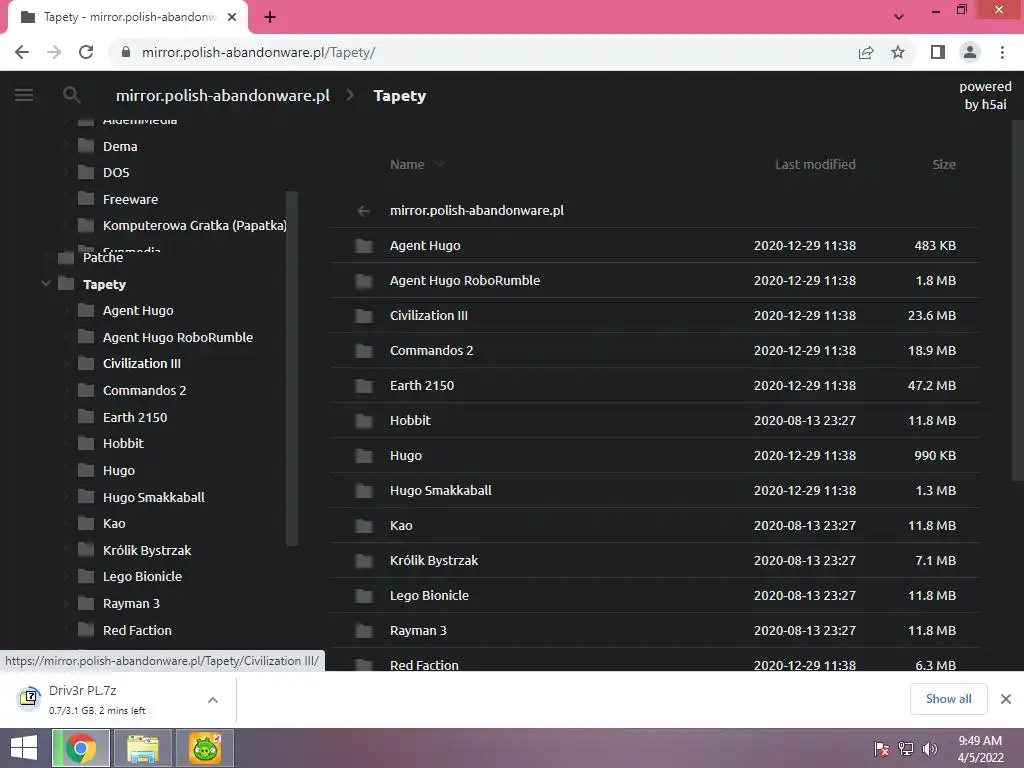Open Red Faction in file list

[x=654, y=660]
